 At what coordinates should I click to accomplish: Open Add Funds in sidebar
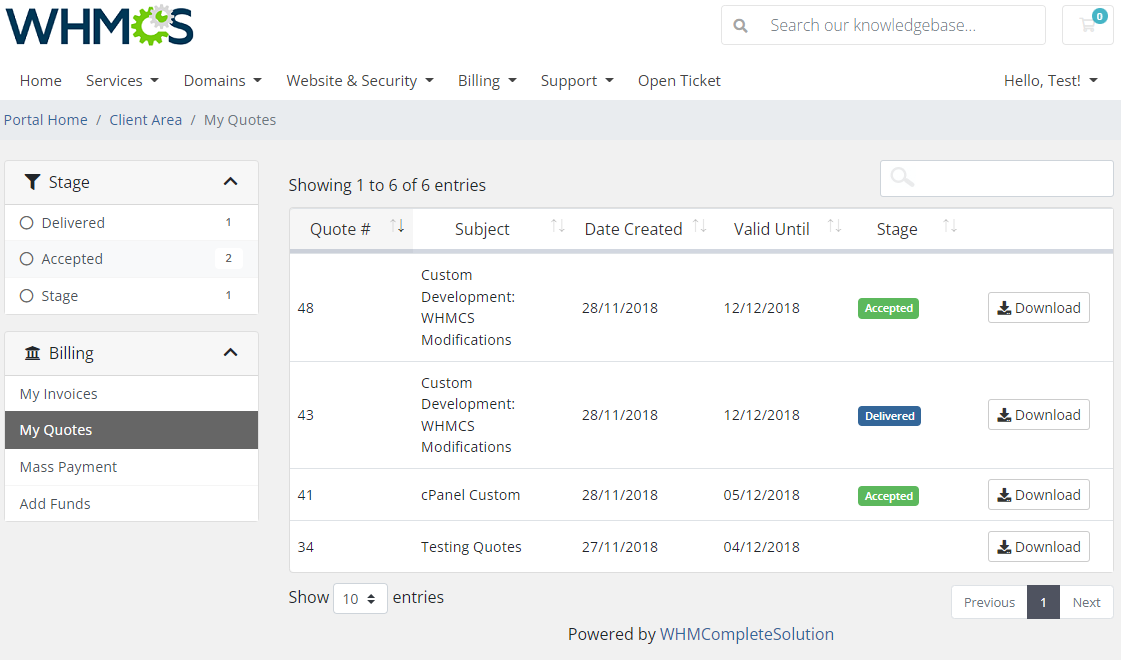(132, 503)
